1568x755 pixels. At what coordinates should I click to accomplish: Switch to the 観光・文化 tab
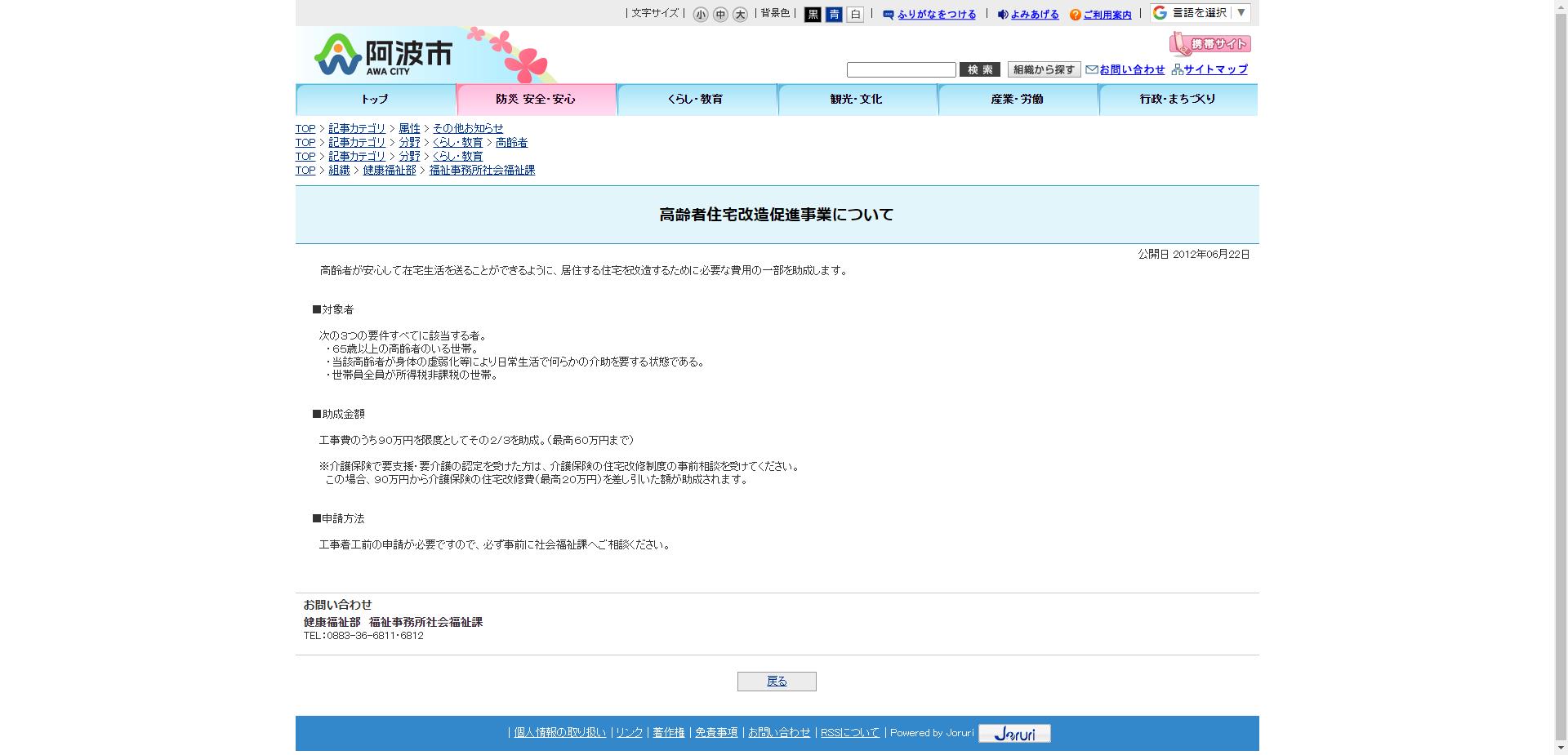click(x=857, y=99)
